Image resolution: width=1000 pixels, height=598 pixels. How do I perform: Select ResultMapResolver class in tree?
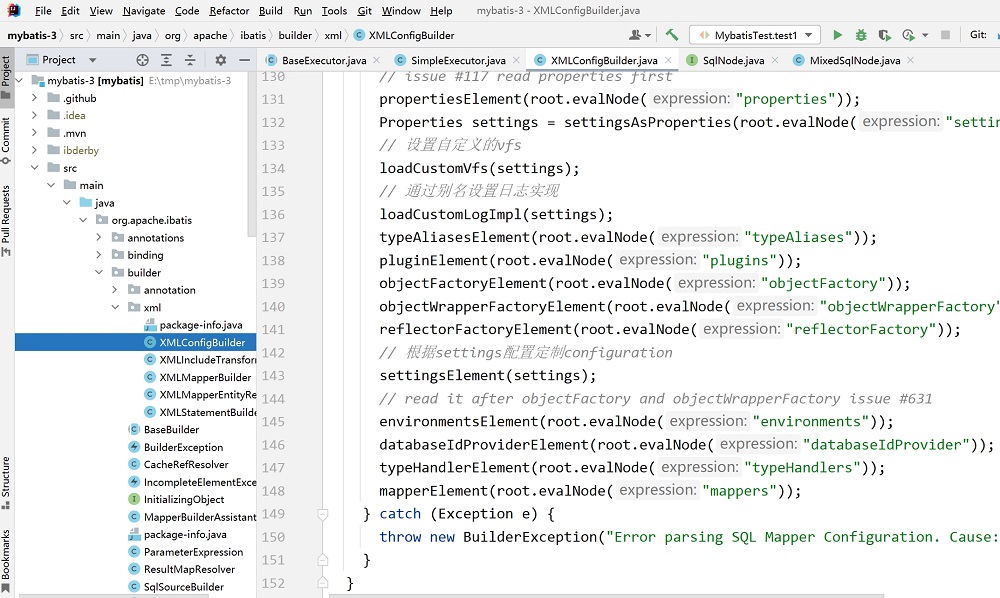pos(189,569)
